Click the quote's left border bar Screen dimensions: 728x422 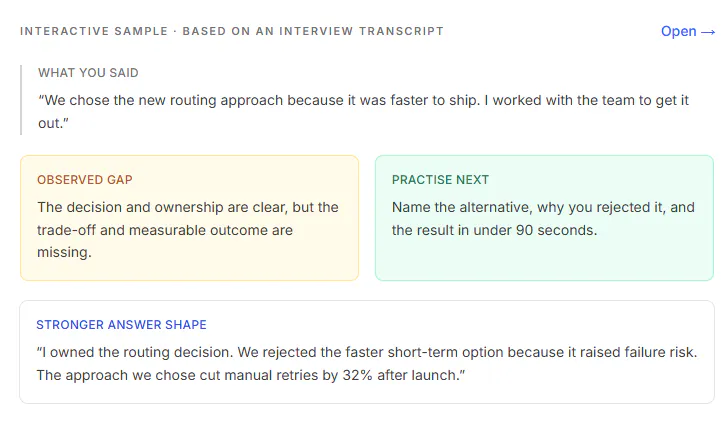pos(21,100)
